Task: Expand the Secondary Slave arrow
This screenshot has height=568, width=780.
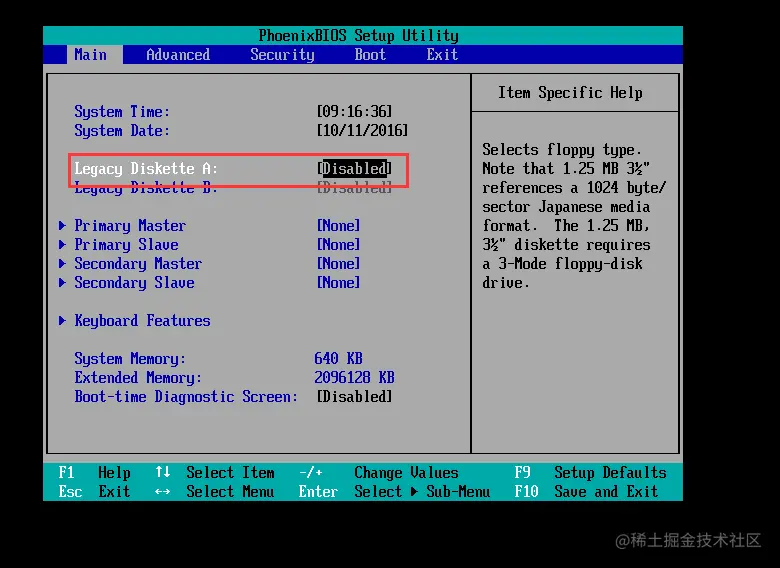Action: click(62, 283)
